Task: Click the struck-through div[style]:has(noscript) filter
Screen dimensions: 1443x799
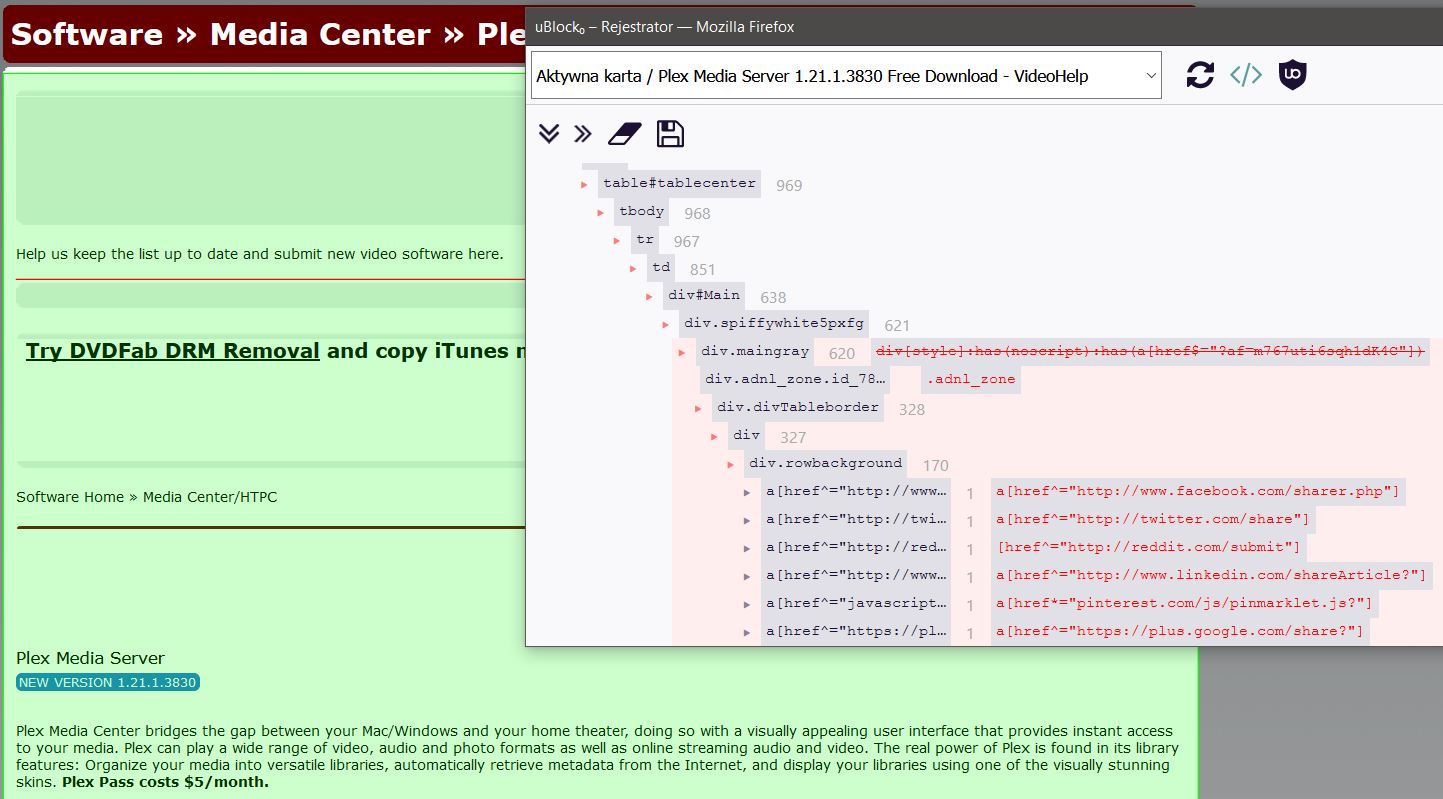Action: point(1150,351)
